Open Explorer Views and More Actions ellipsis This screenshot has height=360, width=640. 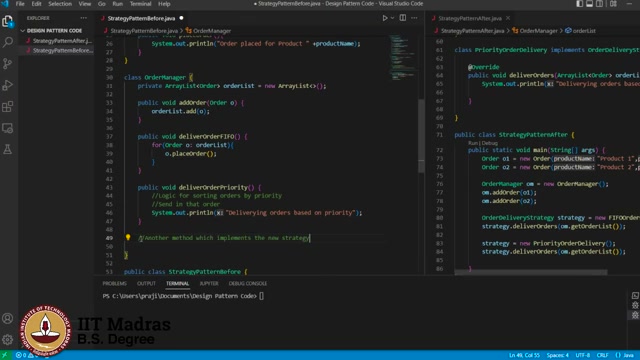point(83,18)
